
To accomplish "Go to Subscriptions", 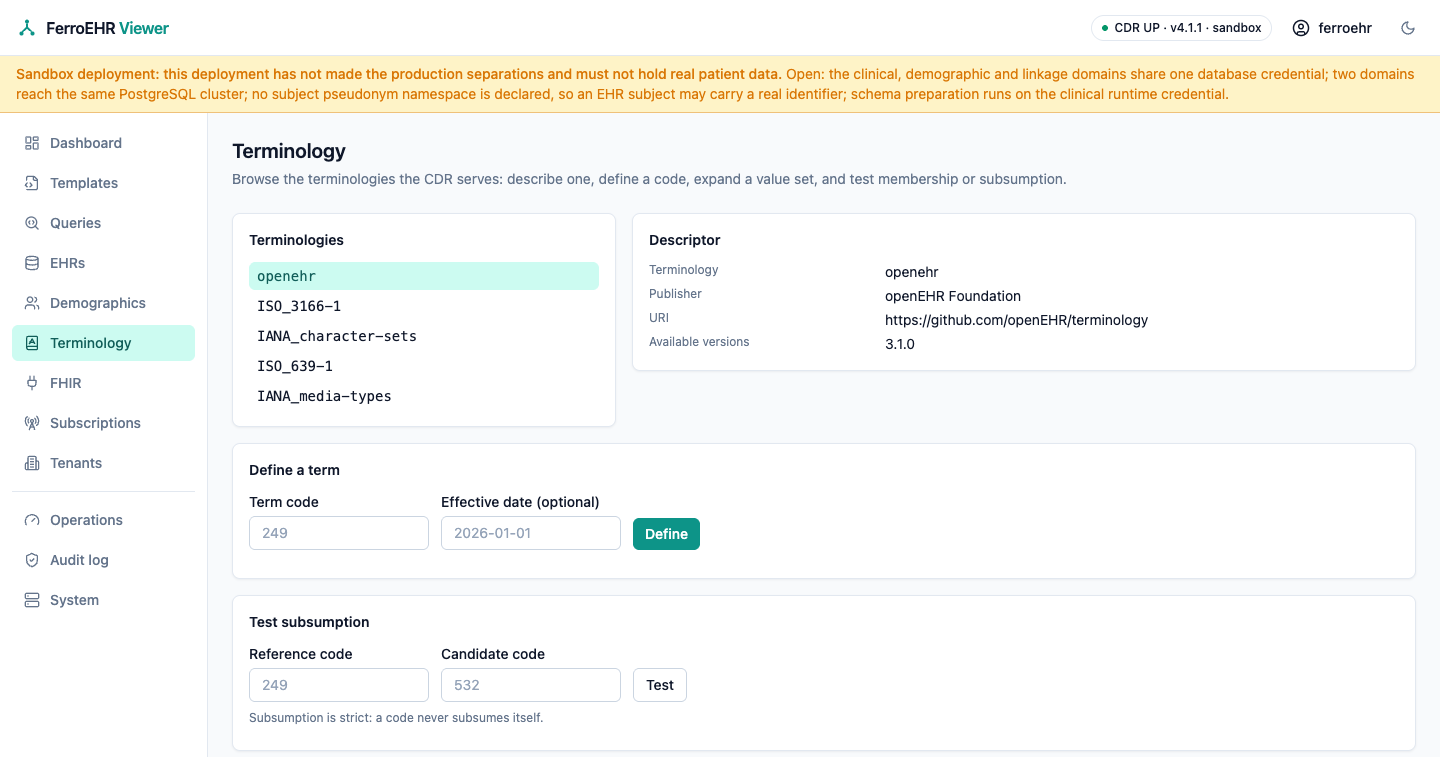I will (103, 423).
